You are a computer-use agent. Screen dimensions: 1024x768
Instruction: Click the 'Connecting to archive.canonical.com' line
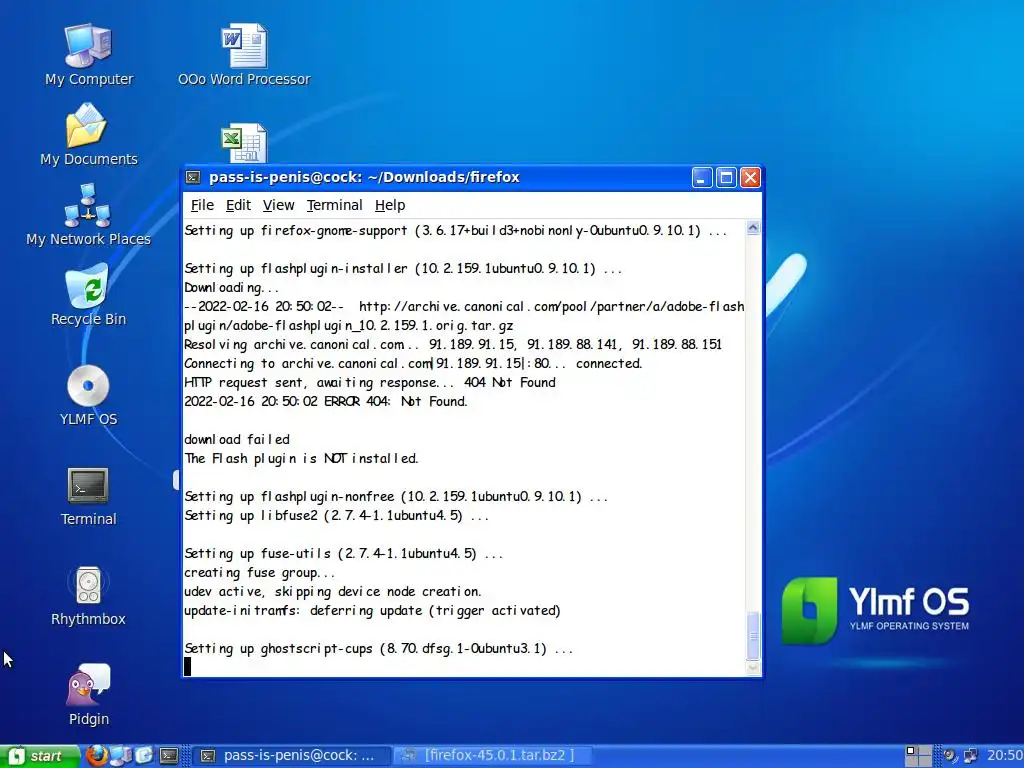tap(413, 363)
